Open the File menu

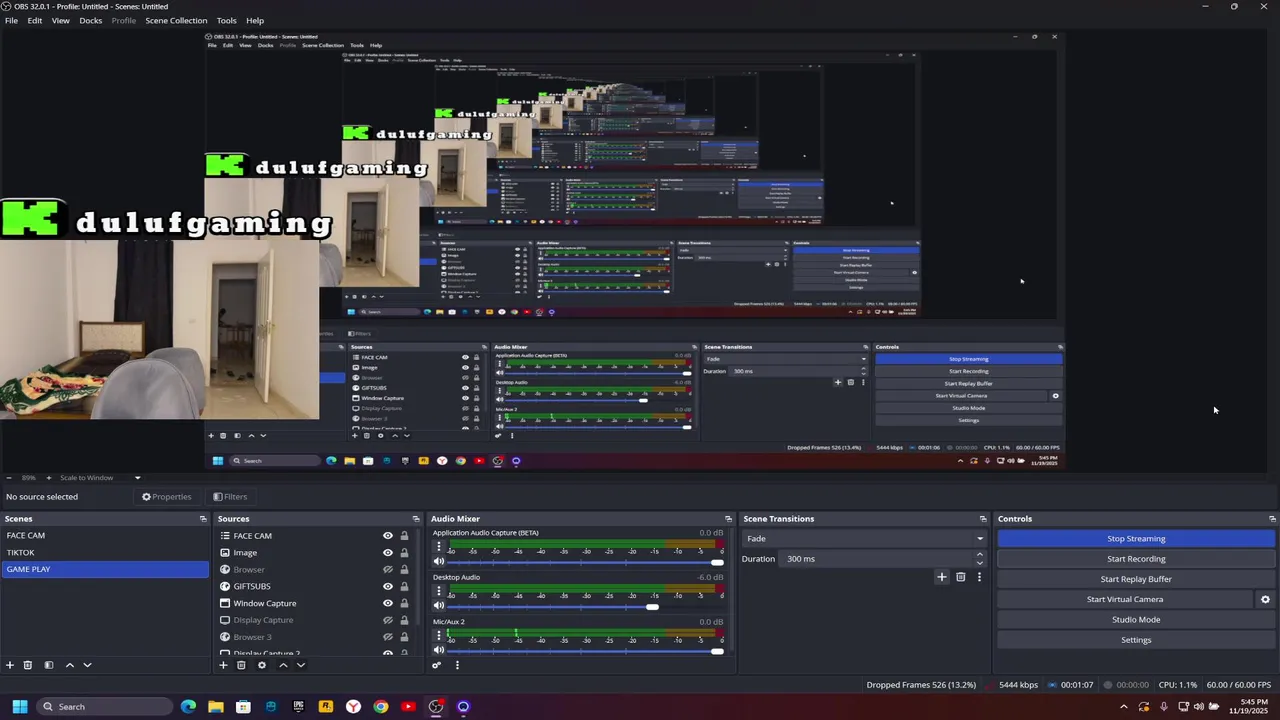(11, 20)
